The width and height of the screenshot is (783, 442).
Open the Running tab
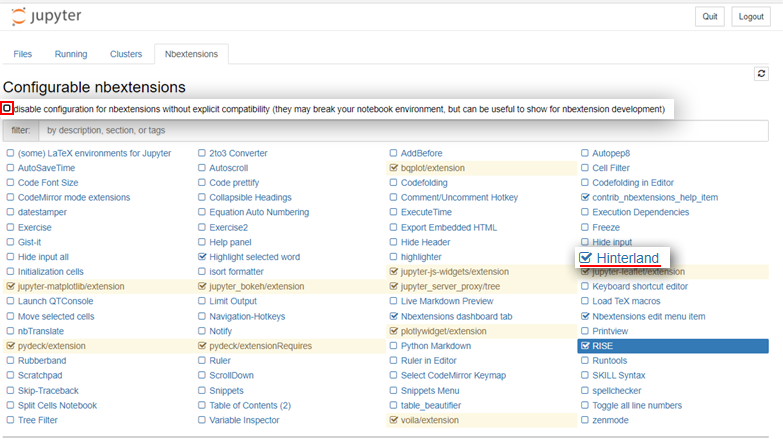(71, 54)
